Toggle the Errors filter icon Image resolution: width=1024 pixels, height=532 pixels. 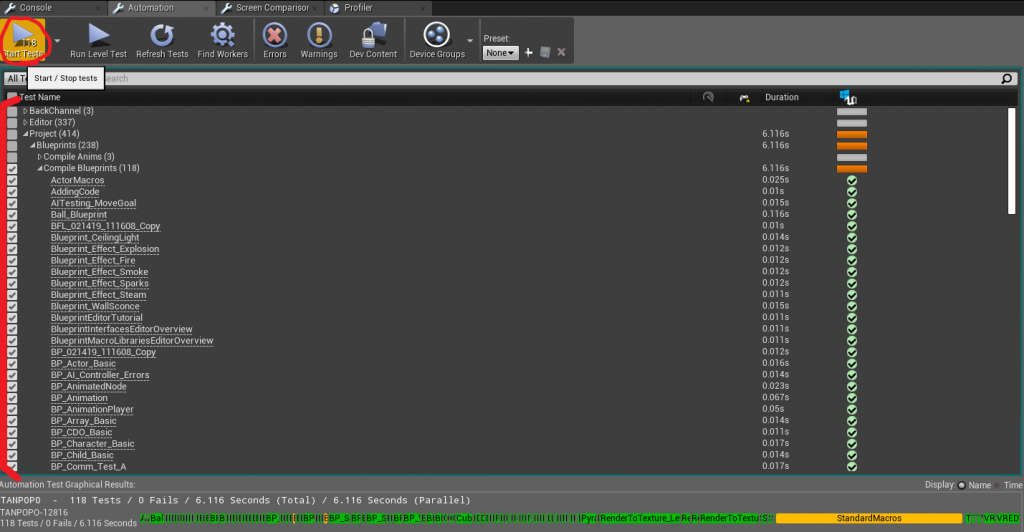coord(275,35)
